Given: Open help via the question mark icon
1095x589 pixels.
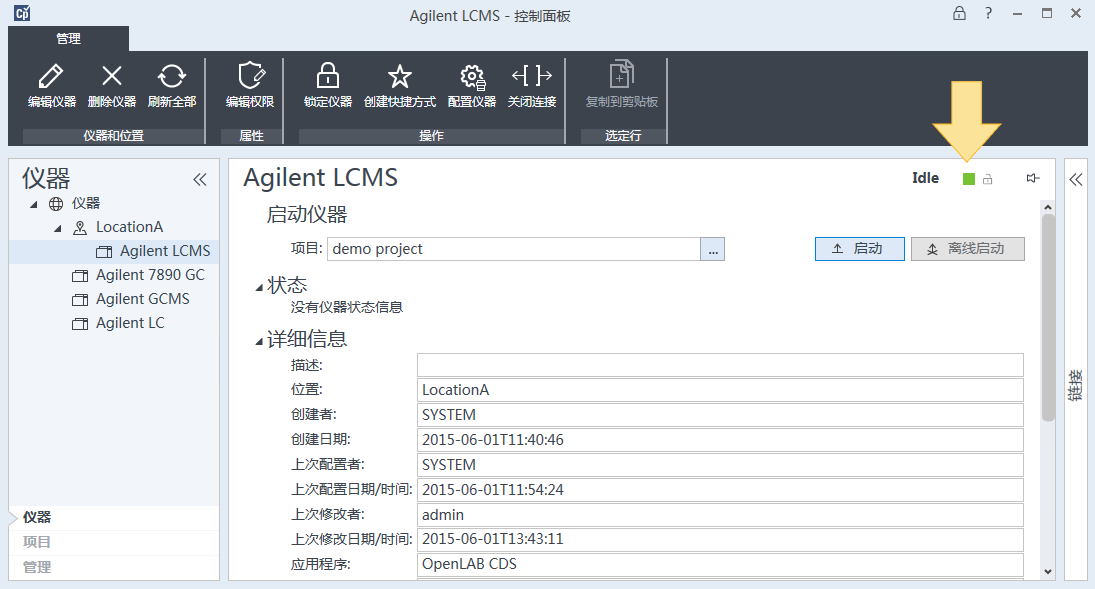Looking at the screenshot, I should pos(988,13).
